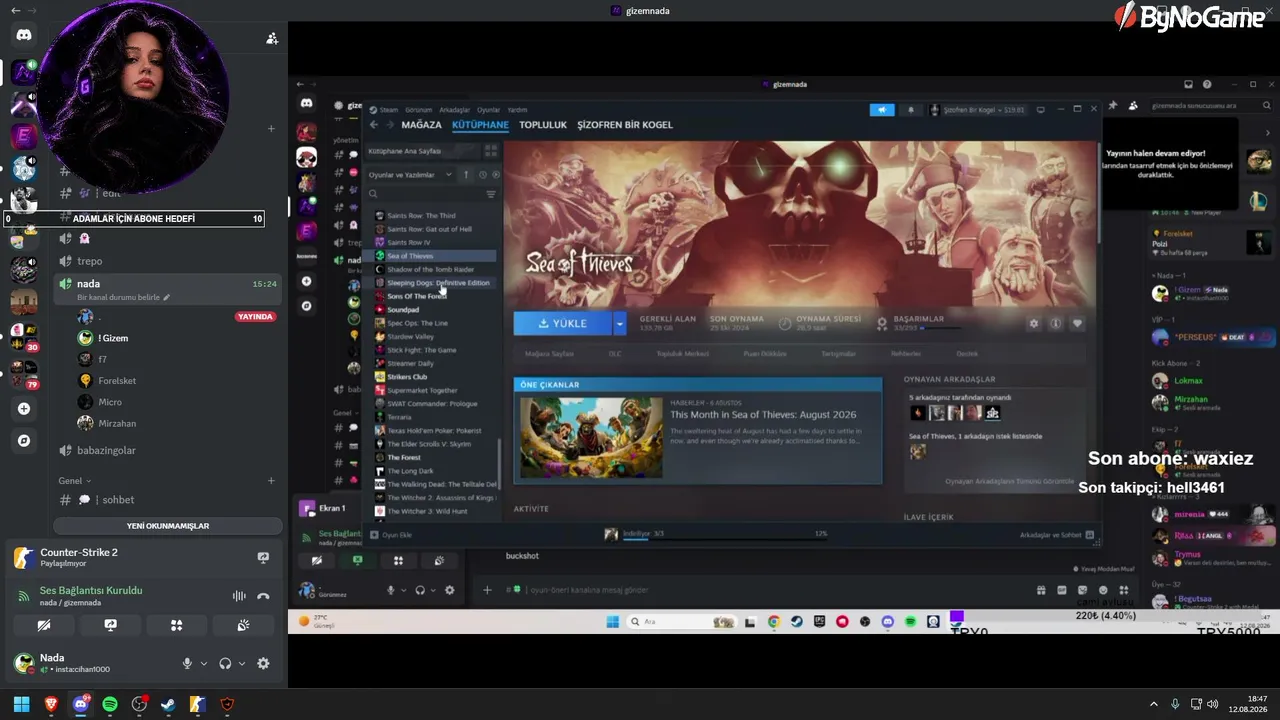Viewport: 1280px width, 720px height.
Task: Open advanced filter options icon in library
Action: pyautogui.click(x=490, y=194)
